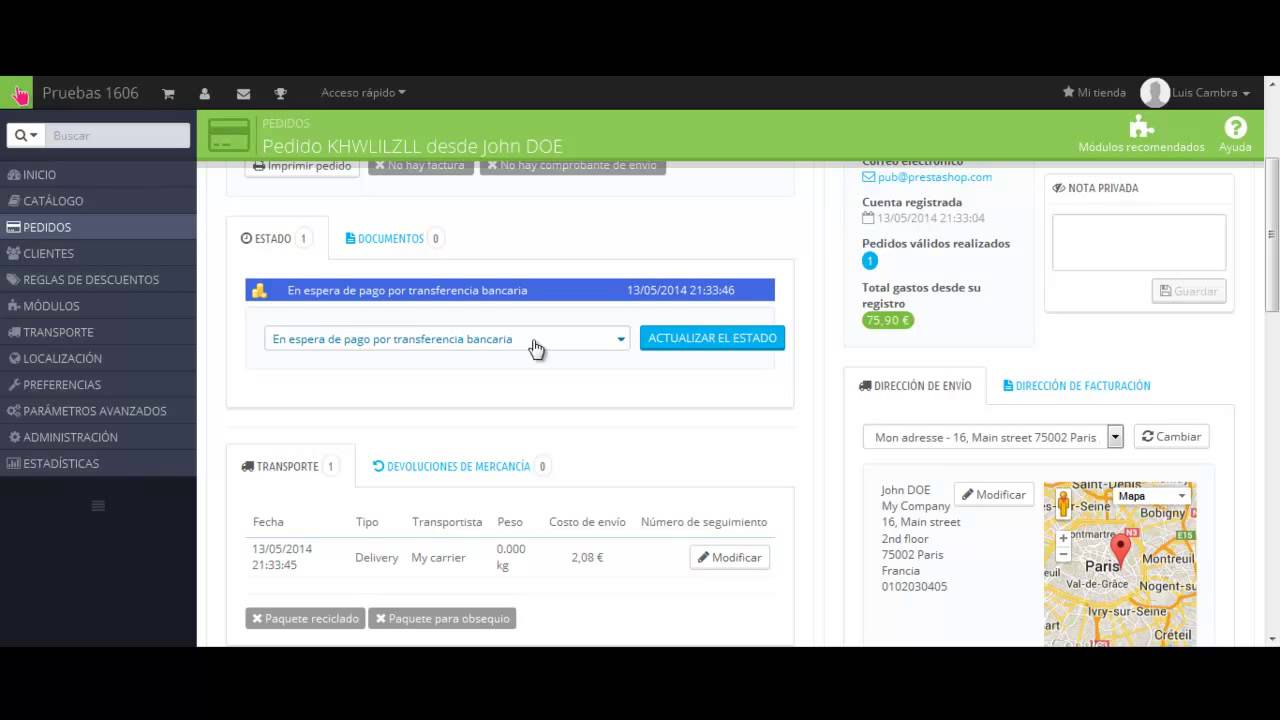
Task: Switch to DIRECCIÓN DE FACTURACIÓN tab
Action: coord(1077,386)
